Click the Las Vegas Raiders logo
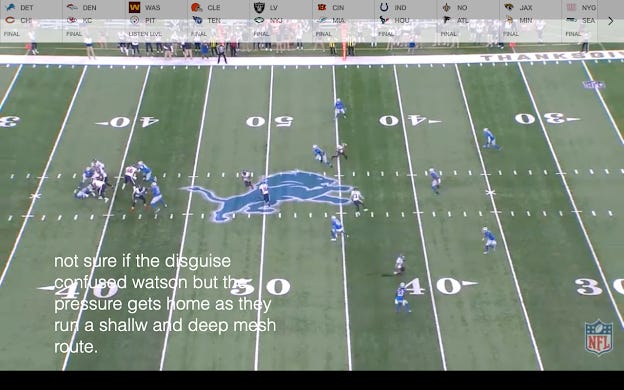Viewport: 624px width, 390px height. 259,7
